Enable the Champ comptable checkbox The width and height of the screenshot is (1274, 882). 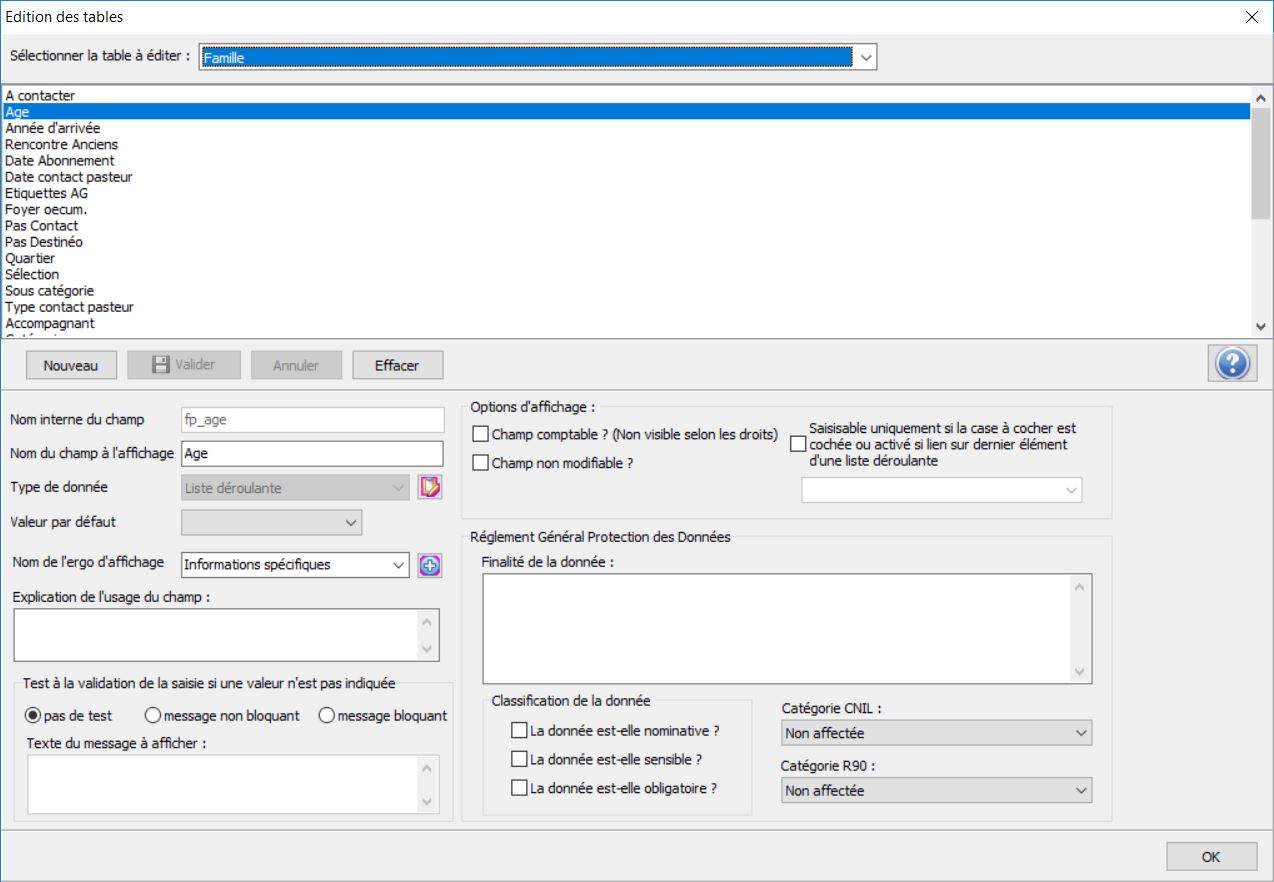point(481,435)
